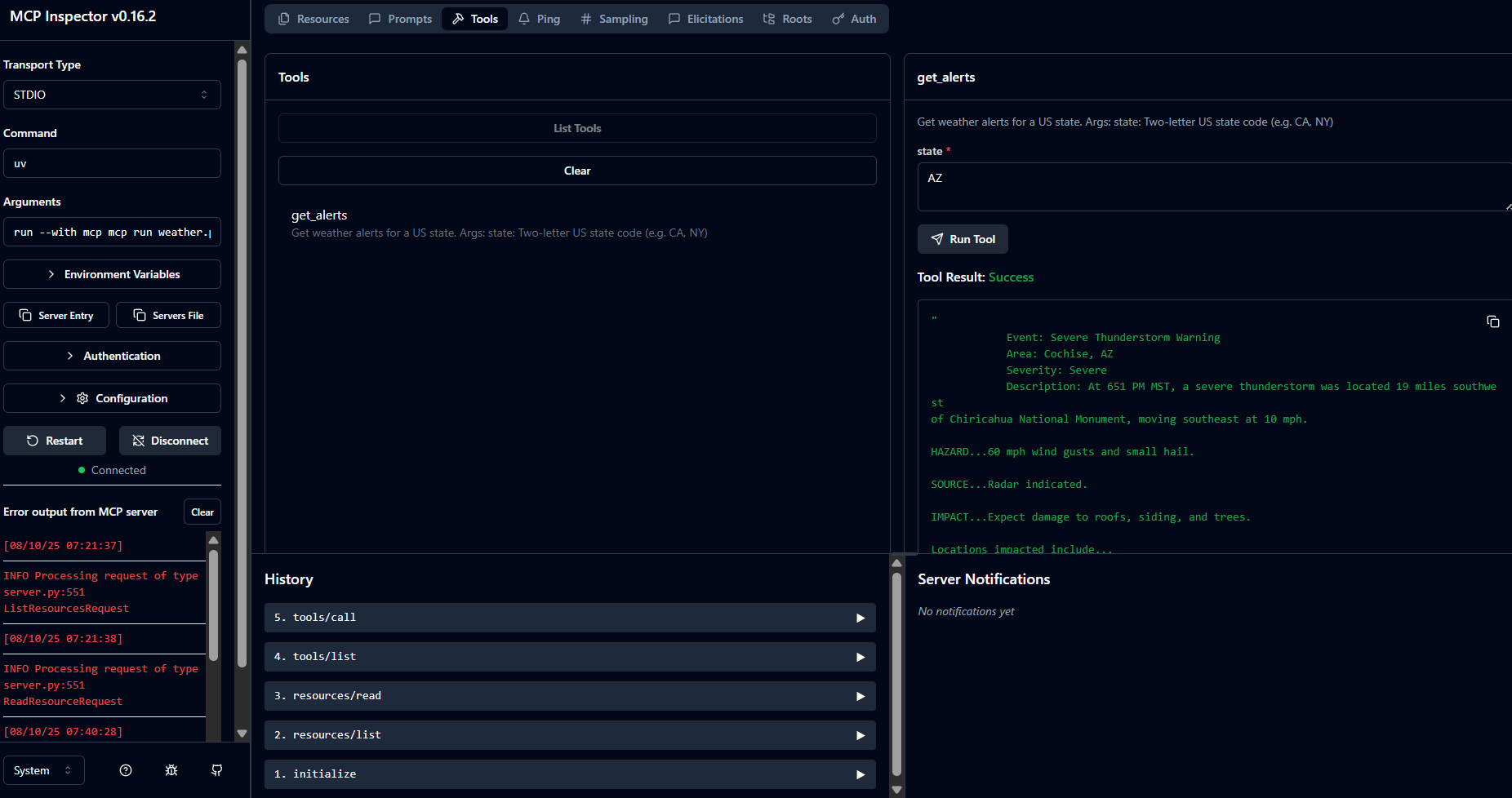
Task: Expand the Authentication section
Action: click(x=112, y=356)
